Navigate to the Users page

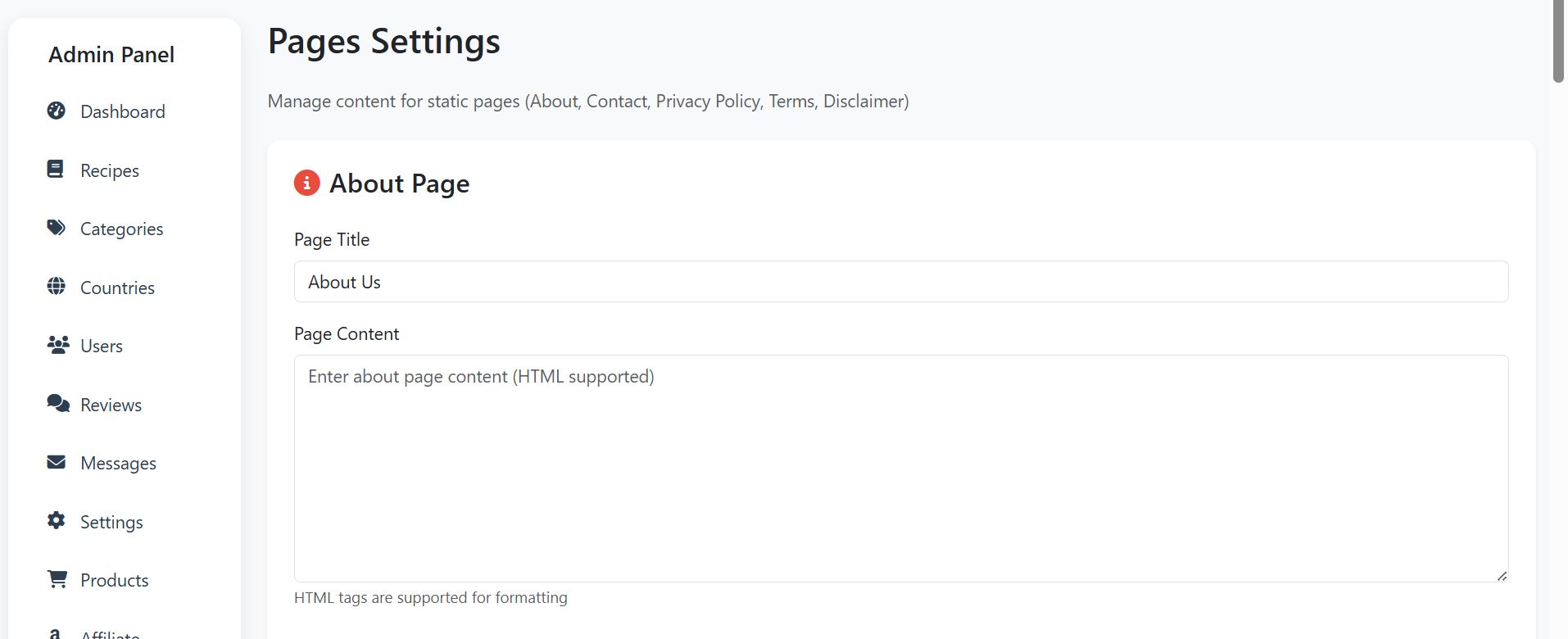[x=102, y=346]
